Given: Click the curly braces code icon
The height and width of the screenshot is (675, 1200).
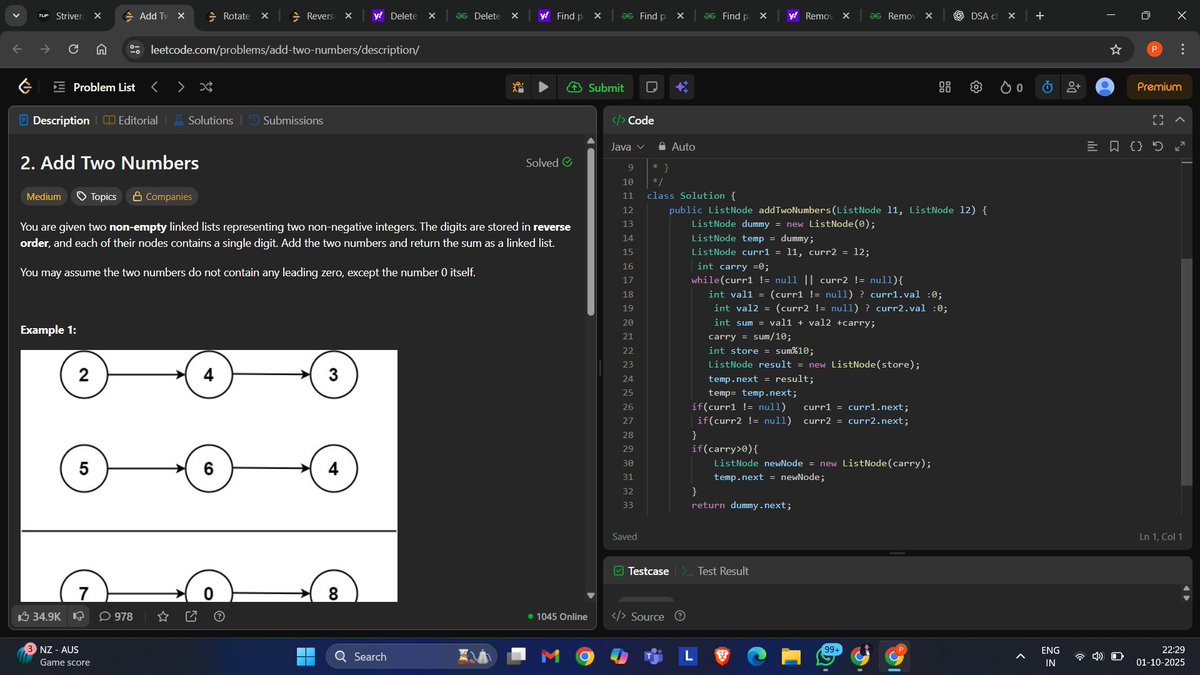Looking at the screenshot, I should coord(1136,147).
